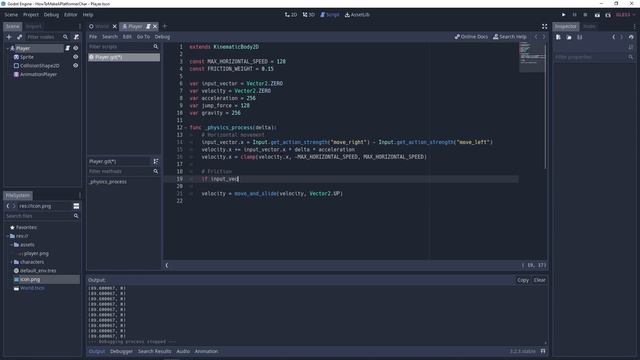Viewport: 640px width, 360px height.
Task: Open the script editor Search menu
Action: click(x=110, y=37)
